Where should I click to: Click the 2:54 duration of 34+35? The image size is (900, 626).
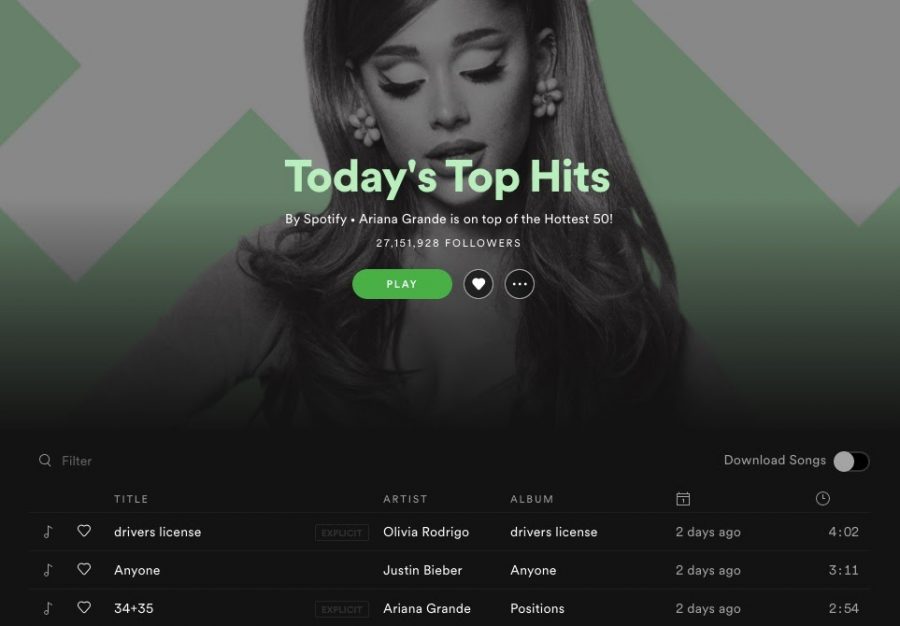(844, 608)
